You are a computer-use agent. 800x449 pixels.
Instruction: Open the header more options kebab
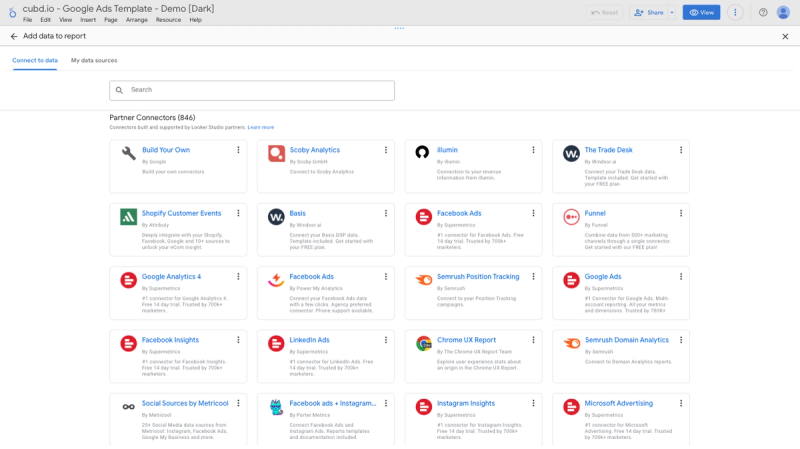click(x=735, y=12)
